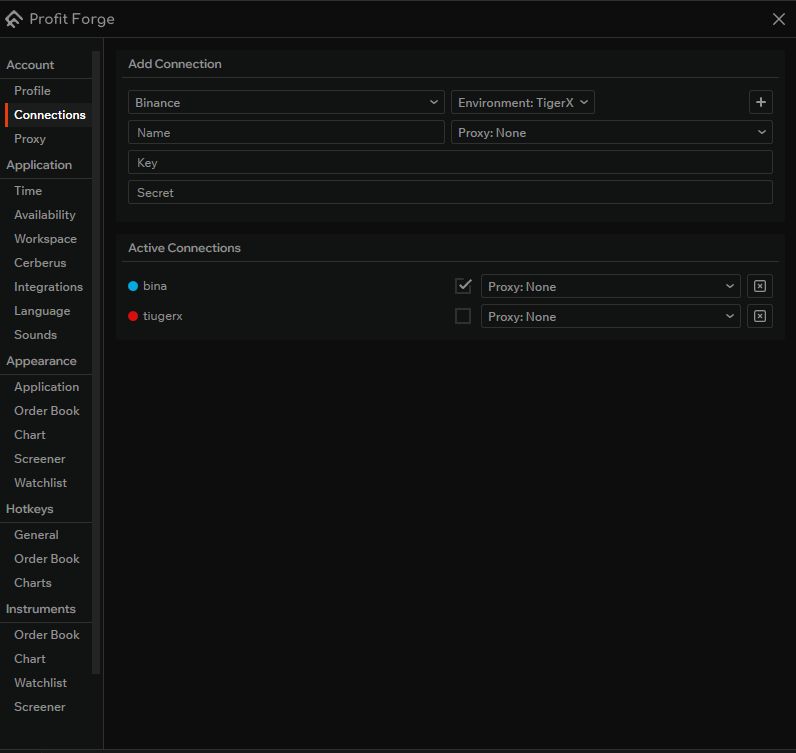Click the tiugerx connection name
Screen dimensions: 796x753
tap(162, 316)
